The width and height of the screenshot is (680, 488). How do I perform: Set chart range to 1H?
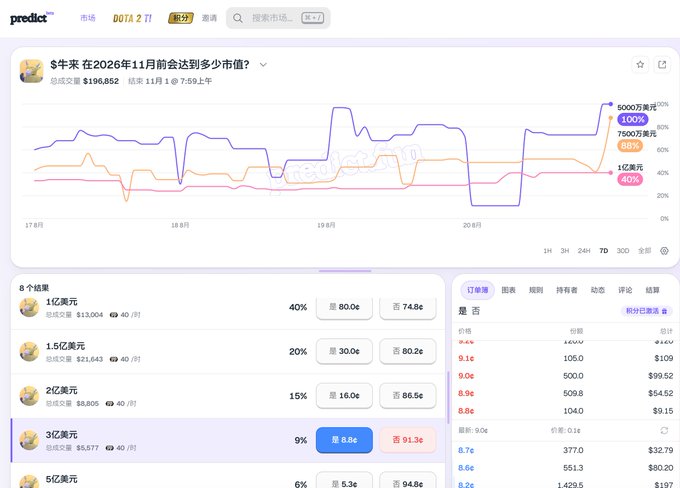548,251
